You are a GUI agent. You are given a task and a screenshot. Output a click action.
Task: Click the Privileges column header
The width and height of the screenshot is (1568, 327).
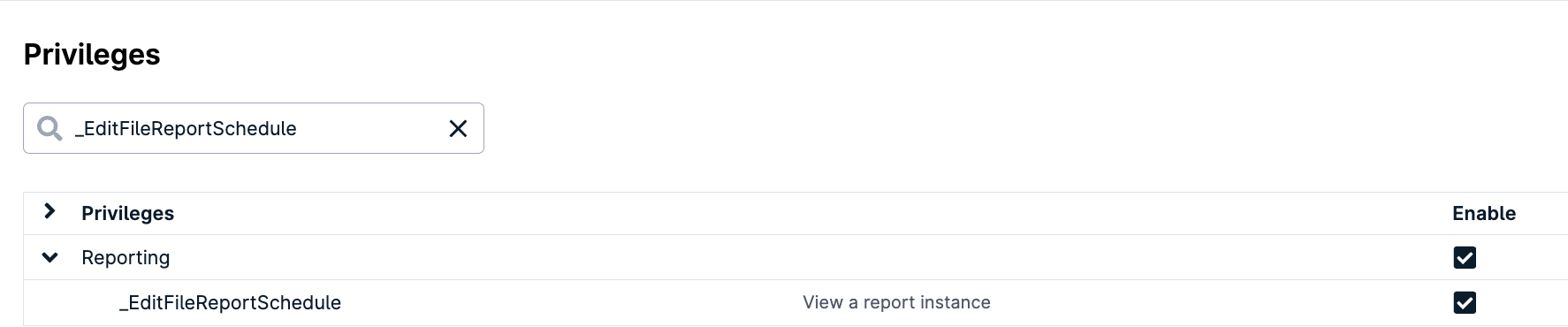click(x=128, y=213)
